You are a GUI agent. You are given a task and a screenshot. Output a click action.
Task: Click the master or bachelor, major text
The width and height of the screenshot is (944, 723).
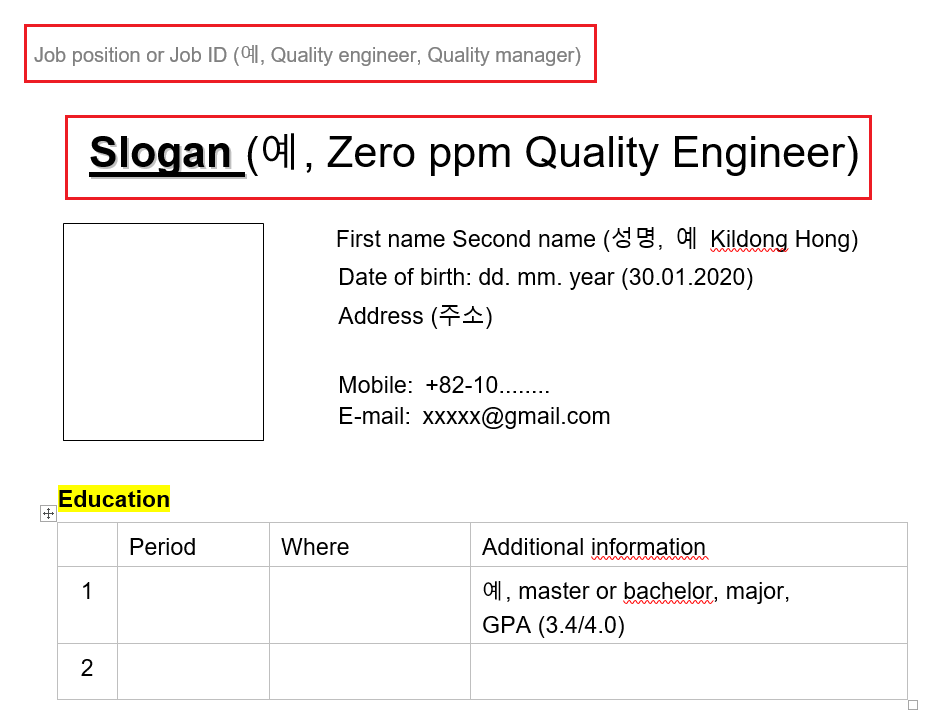pyautogui.click(x=654, y=591)
